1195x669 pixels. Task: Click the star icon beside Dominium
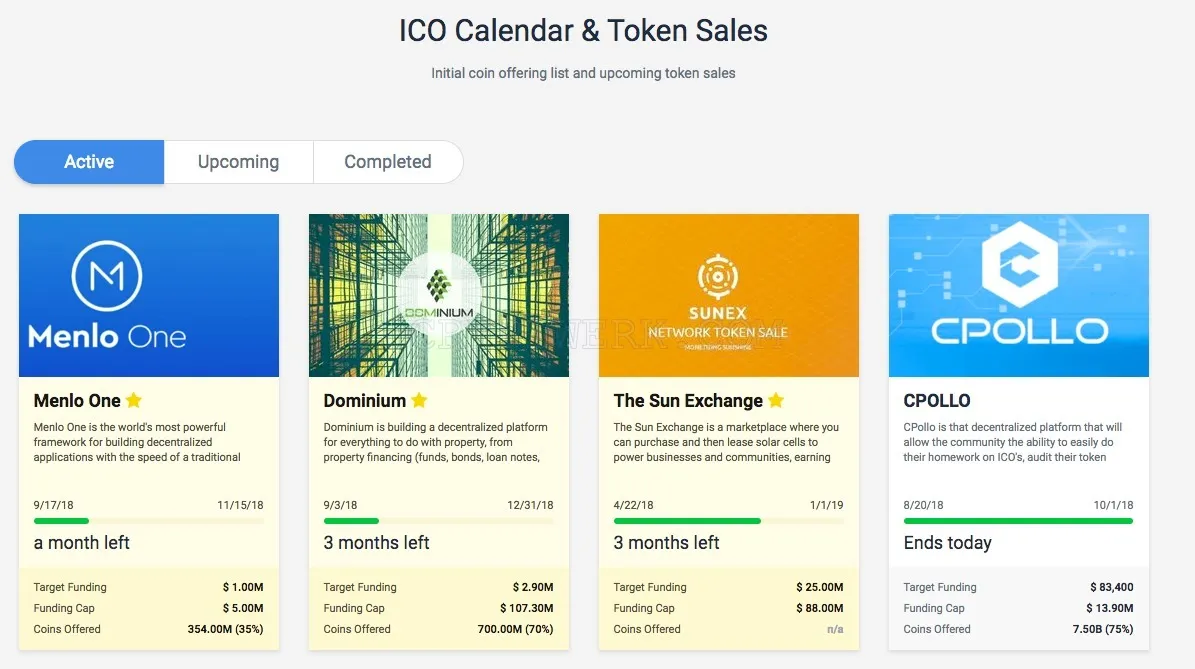(419, 400)
